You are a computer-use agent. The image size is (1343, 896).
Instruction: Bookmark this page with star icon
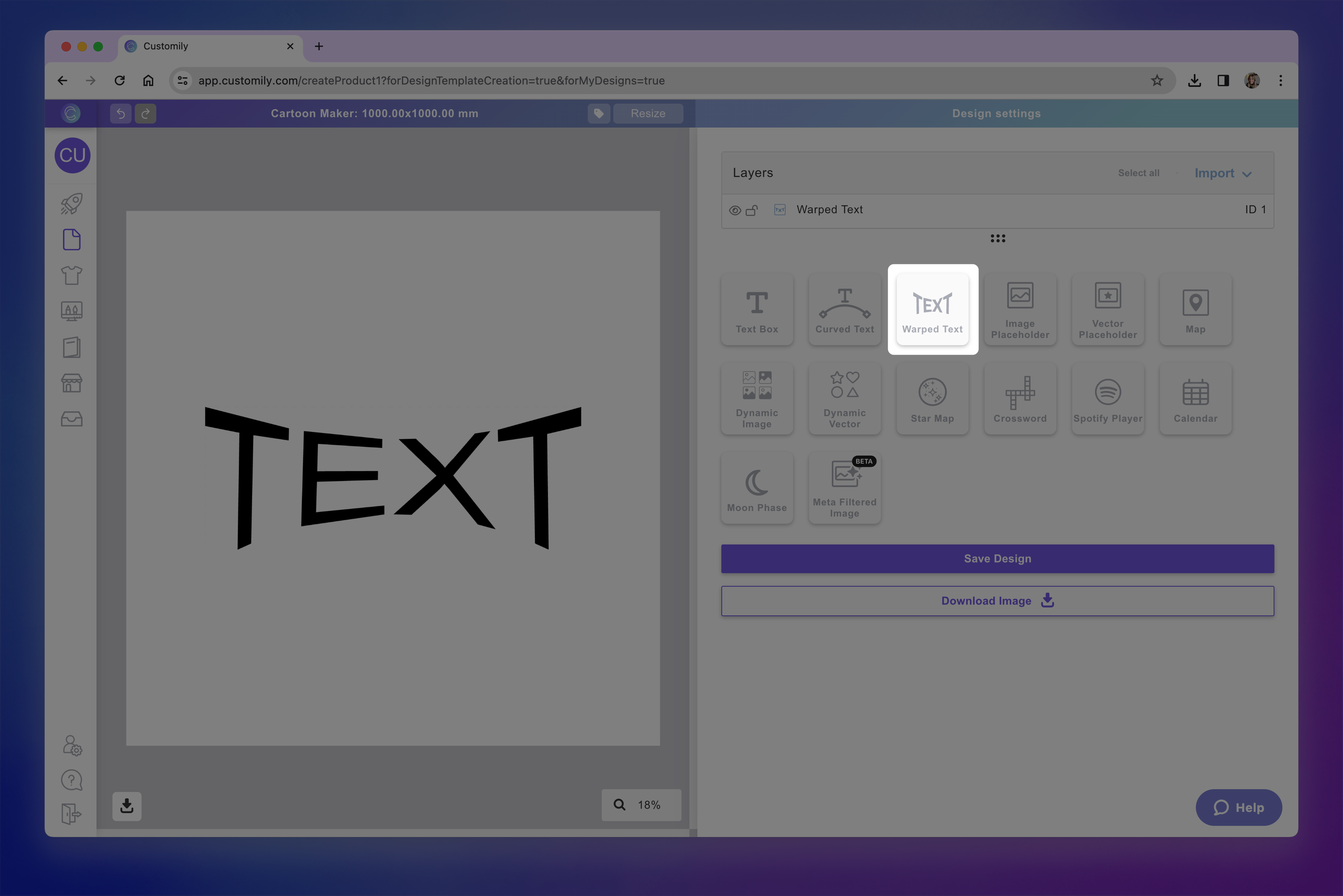pos(1157,81)
